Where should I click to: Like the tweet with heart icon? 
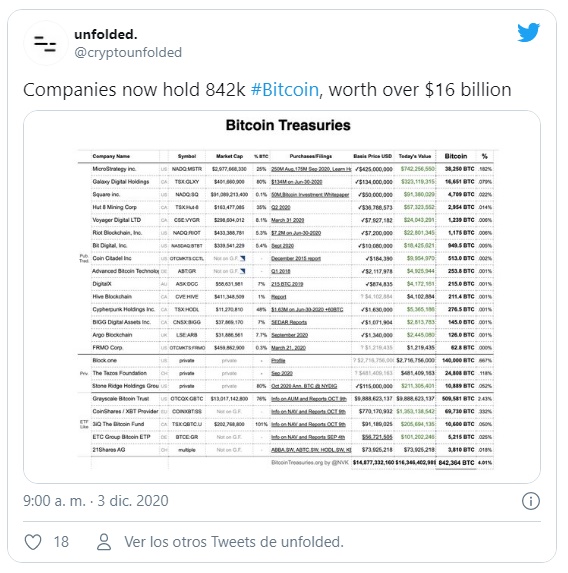click(33, 542)
